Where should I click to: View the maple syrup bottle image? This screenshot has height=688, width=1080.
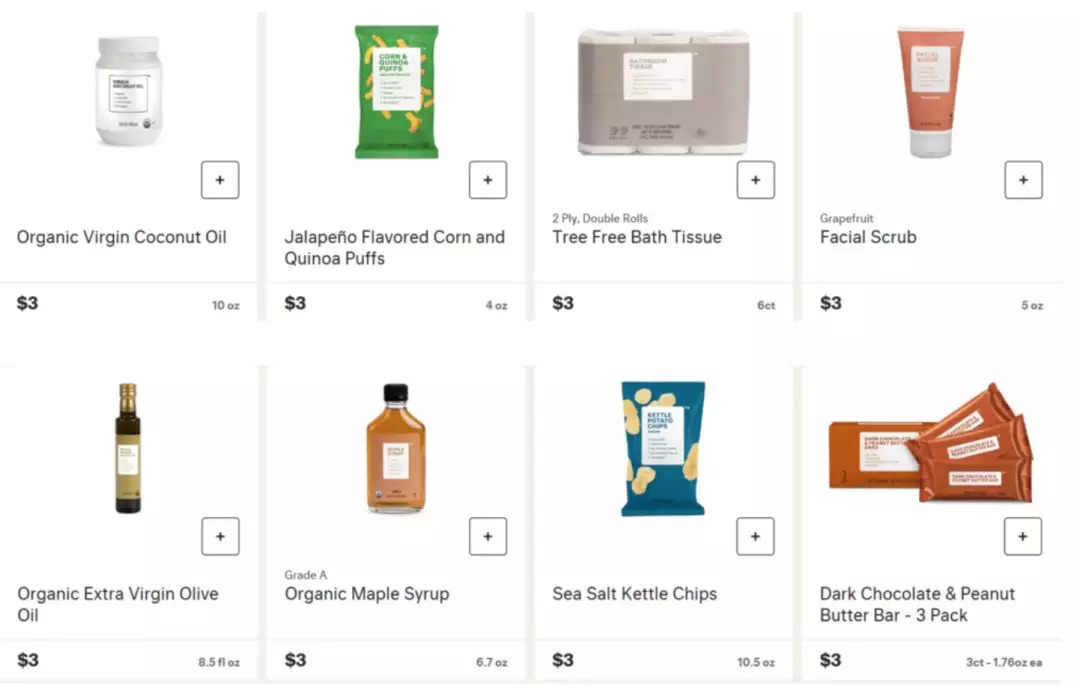396,448
